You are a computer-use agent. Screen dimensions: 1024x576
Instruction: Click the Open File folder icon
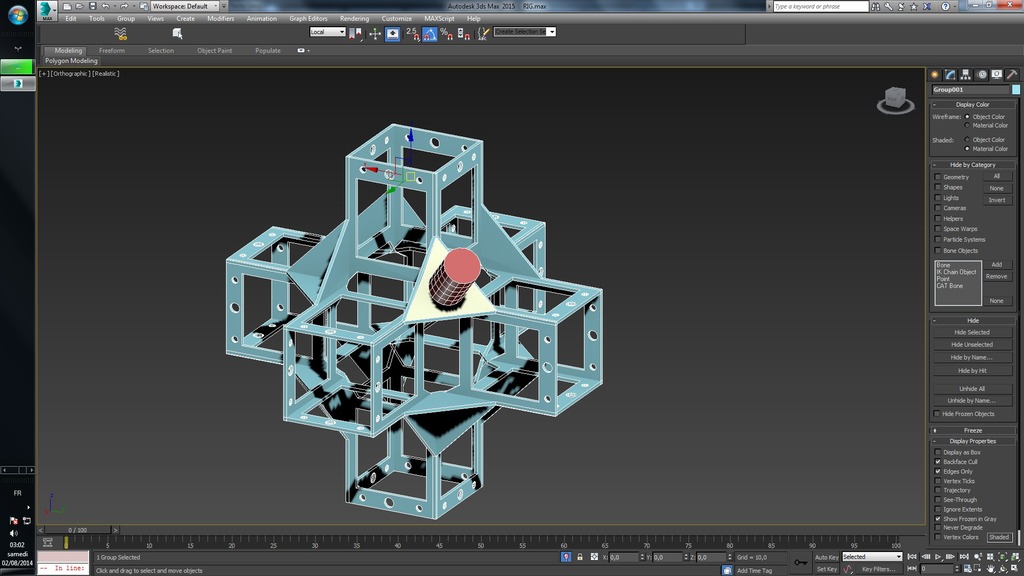pos(80,6)
